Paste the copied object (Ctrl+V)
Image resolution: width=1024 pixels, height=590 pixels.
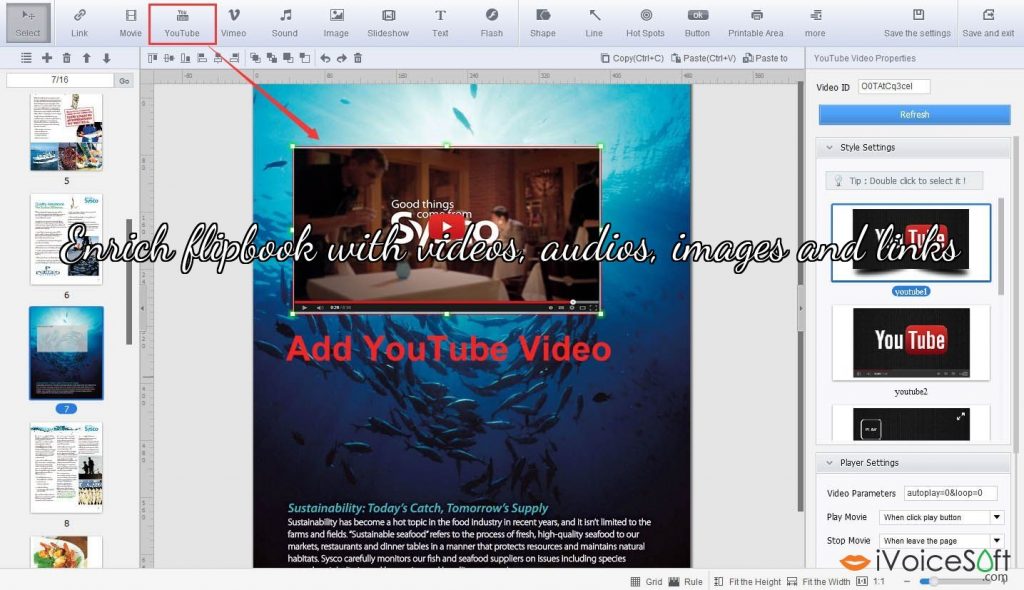pos(703,58)
